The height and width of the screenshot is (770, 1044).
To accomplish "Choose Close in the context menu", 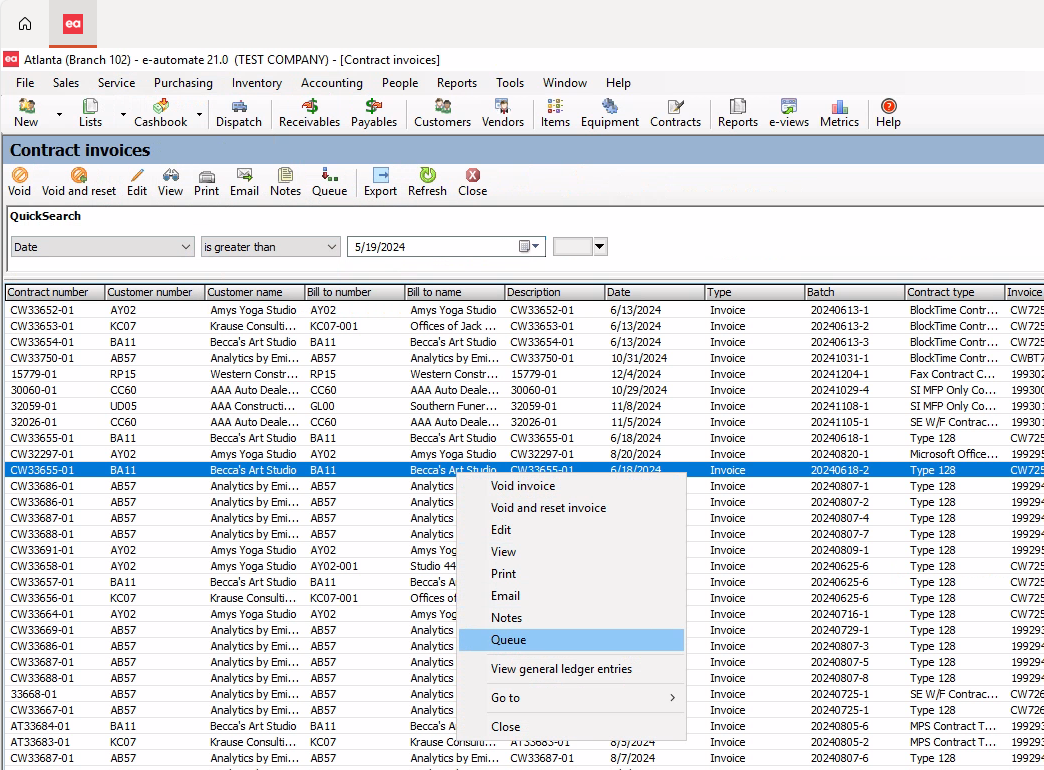I will [572, 727].
